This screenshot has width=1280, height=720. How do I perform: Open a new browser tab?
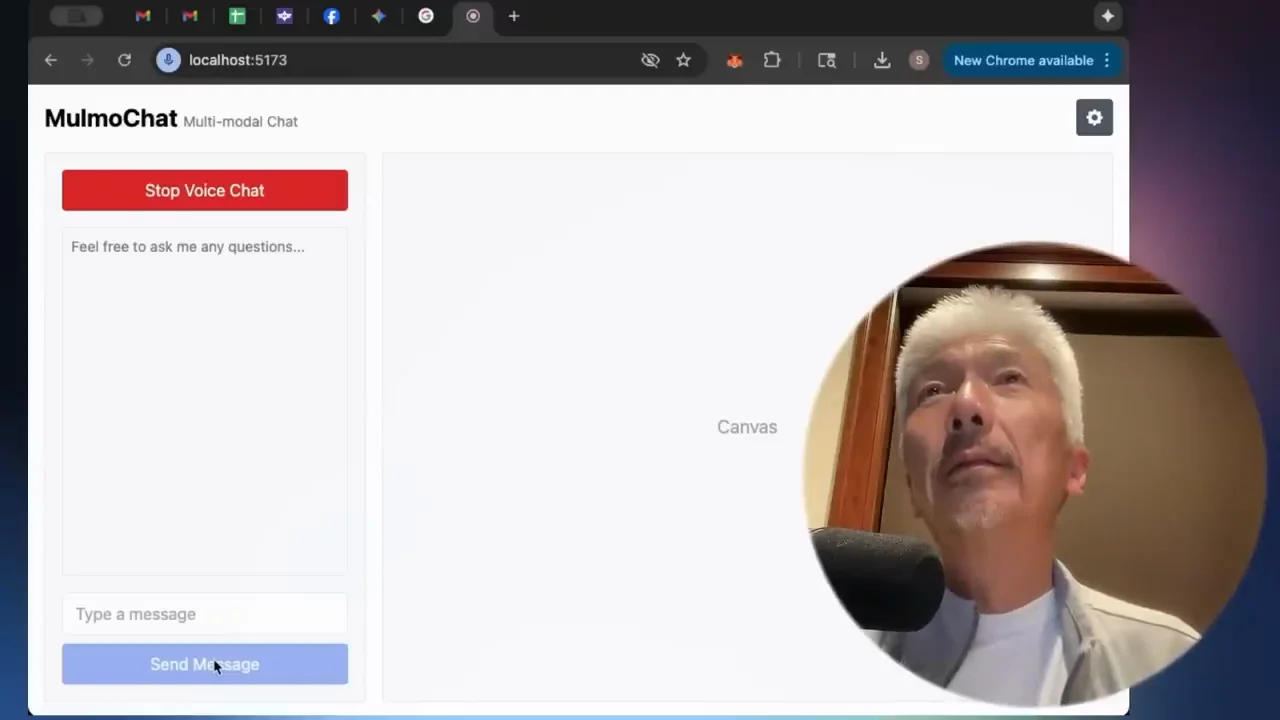tap(514, 16)
